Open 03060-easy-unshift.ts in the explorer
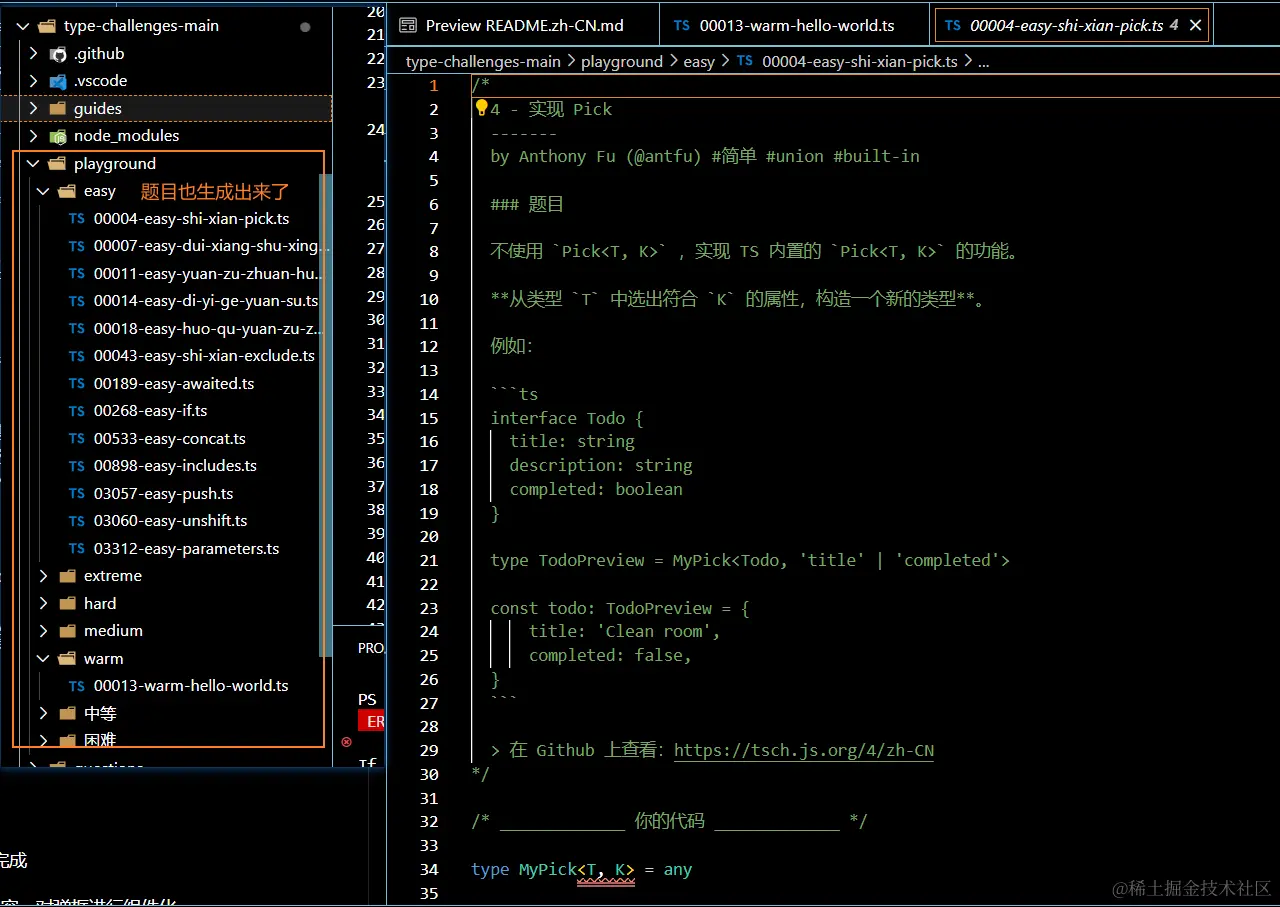The height and width of the screenshot is (907, 1280). (x=171, y=521)
